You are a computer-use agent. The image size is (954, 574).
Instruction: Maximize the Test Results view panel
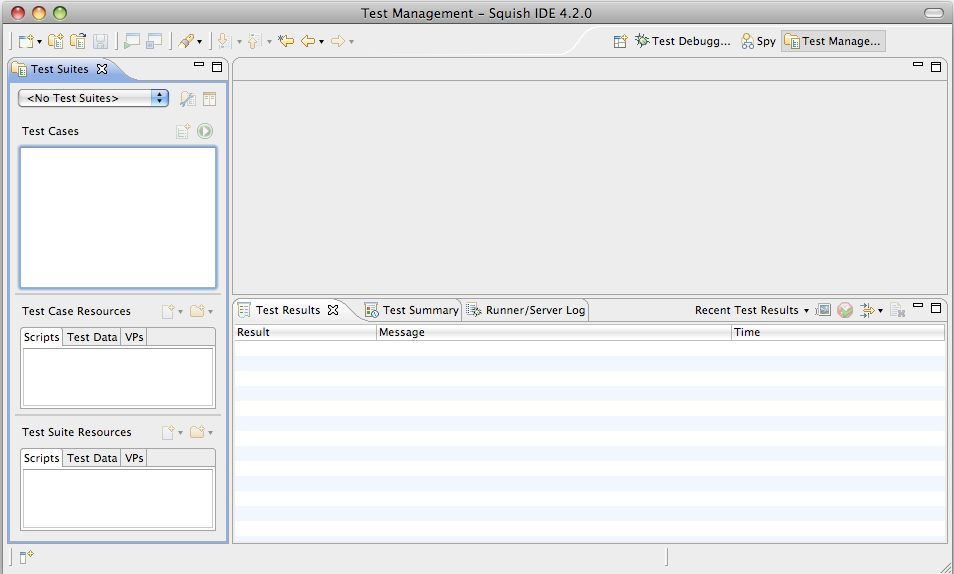[936, 307]
